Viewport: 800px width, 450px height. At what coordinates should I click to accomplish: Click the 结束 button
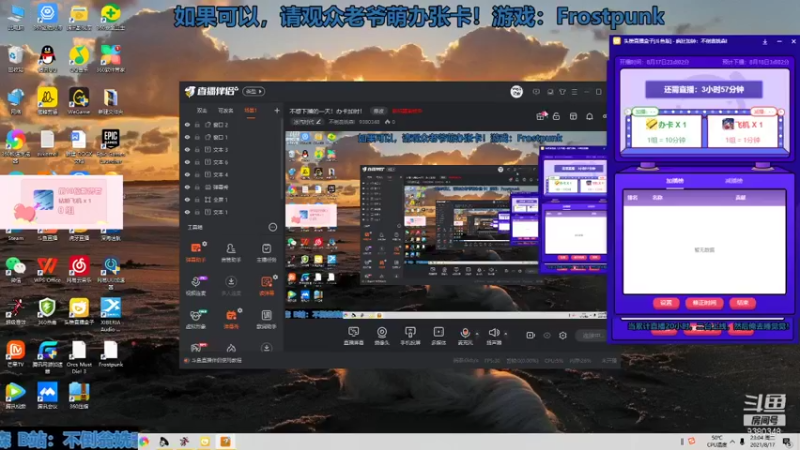pos(742,303)
